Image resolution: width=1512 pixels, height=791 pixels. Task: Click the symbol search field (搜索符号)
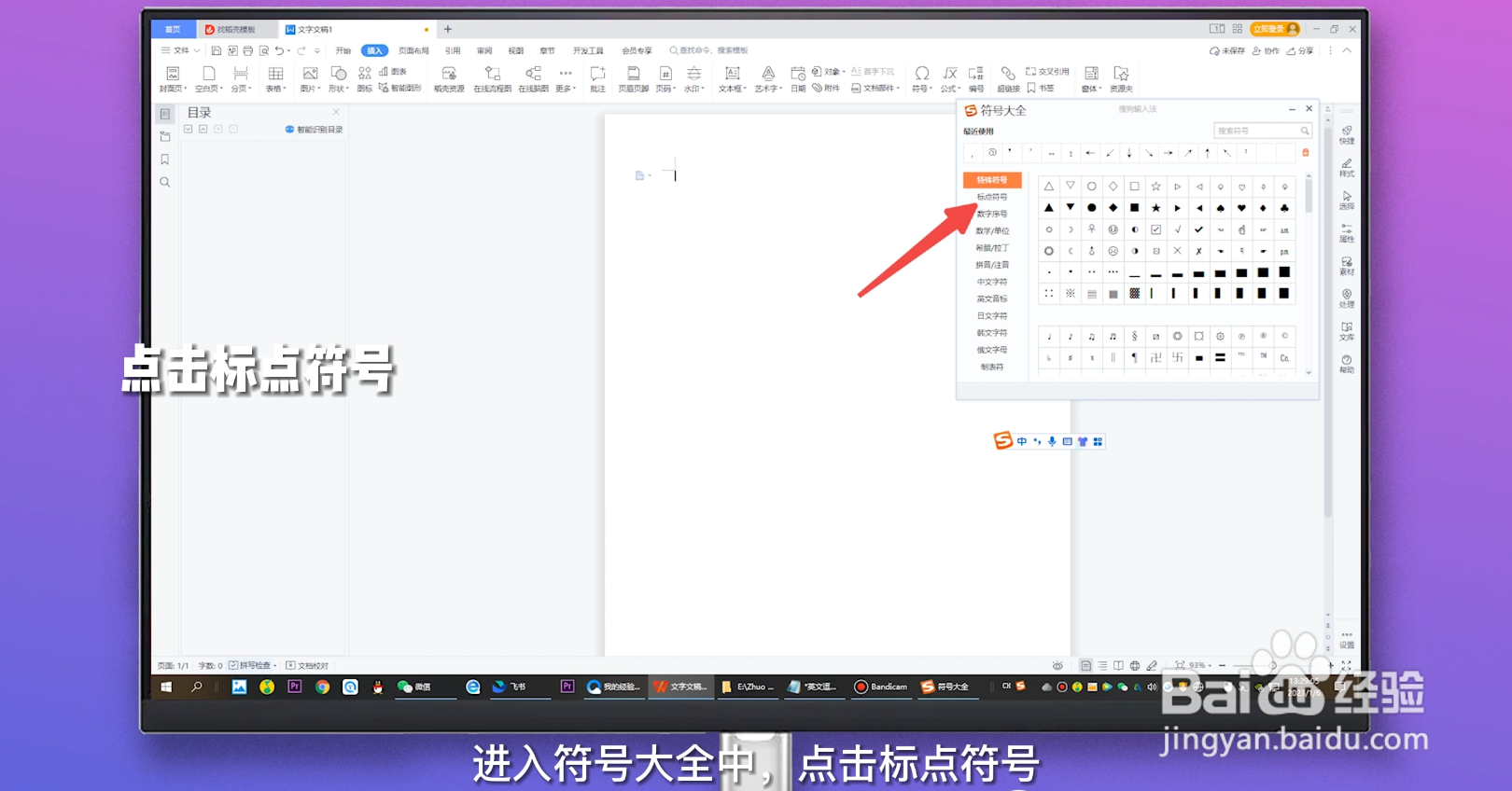point(1263,131)
